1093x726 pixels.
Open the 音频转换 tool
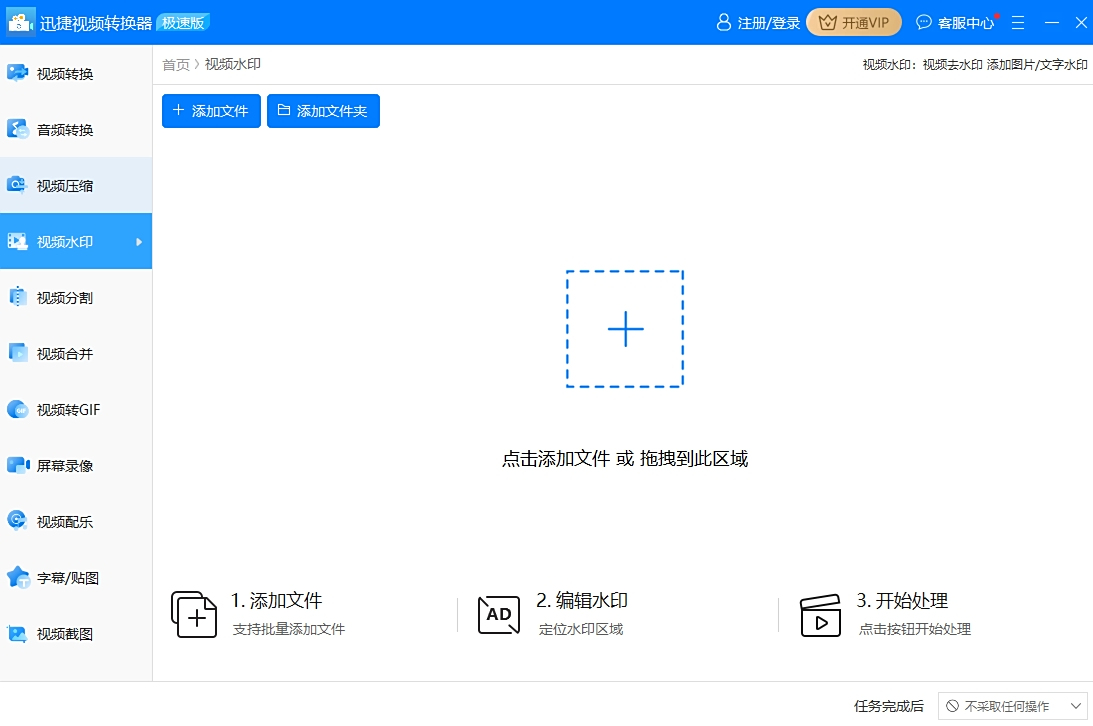click(x=60, y=128)
